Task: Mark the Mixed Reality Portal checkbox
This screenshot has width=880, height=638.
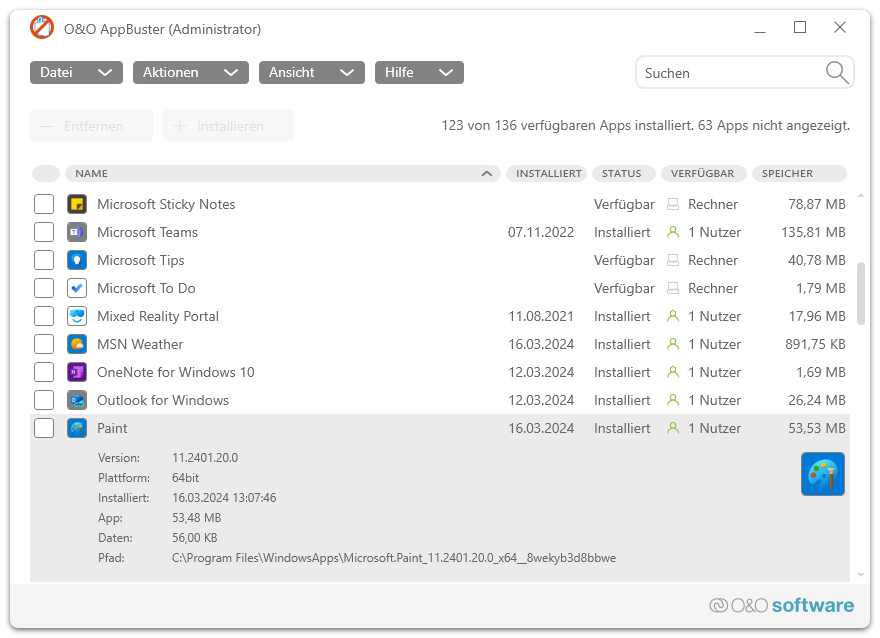Action: pos(44,316)
